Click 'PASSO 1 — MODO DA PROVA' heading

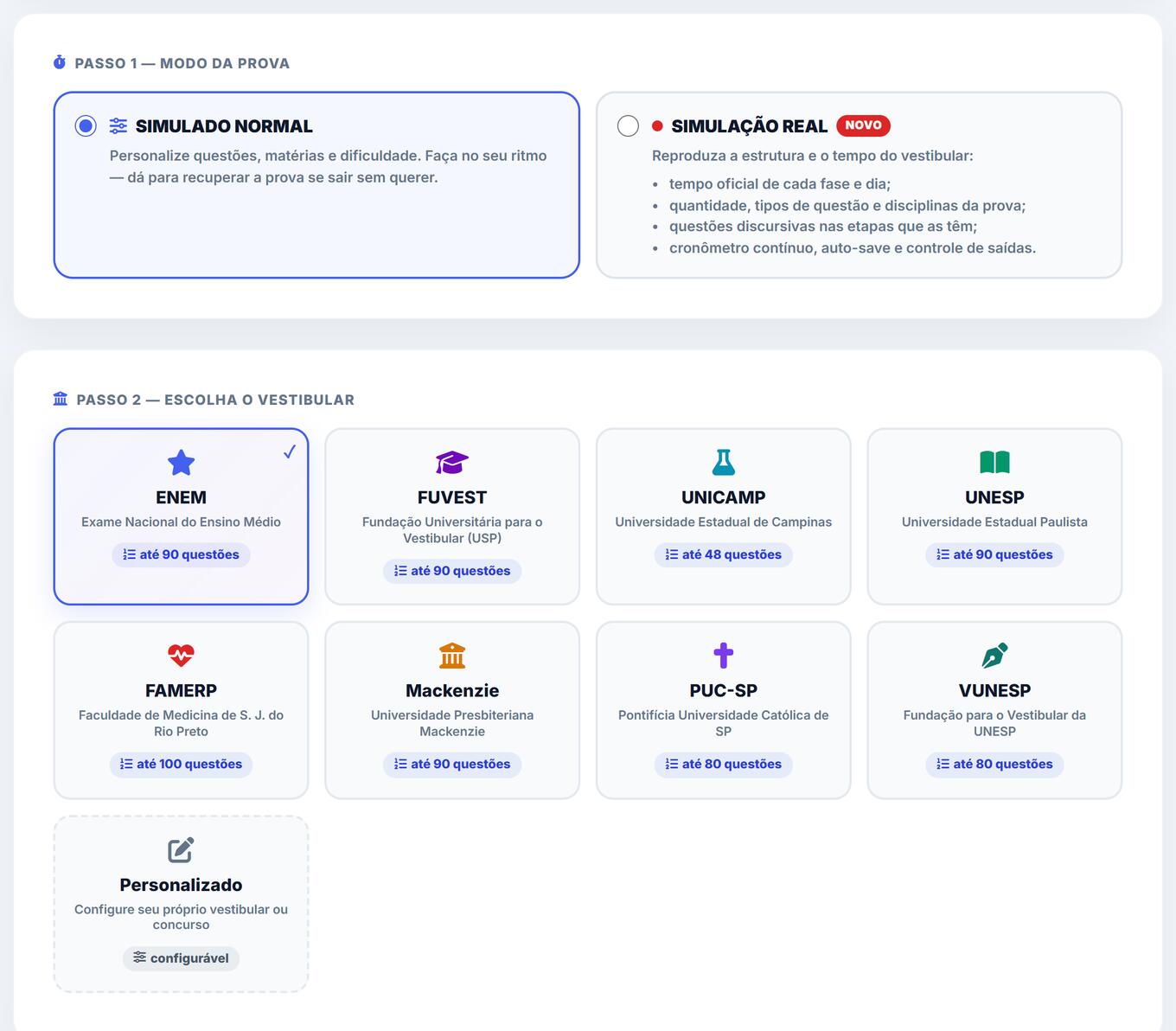(x=182, y=63)
